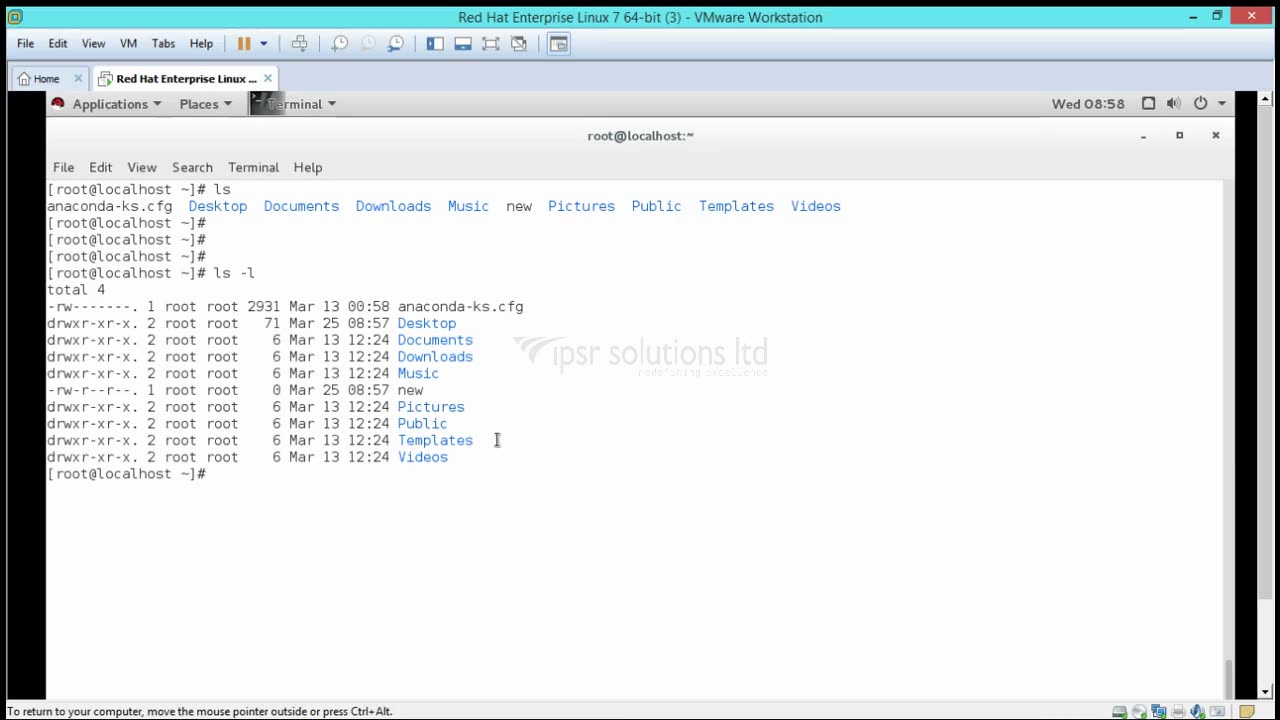Open VMware File menu
Image resolution: width=1280 pixels, height=720 pixels.
point(26,43)
